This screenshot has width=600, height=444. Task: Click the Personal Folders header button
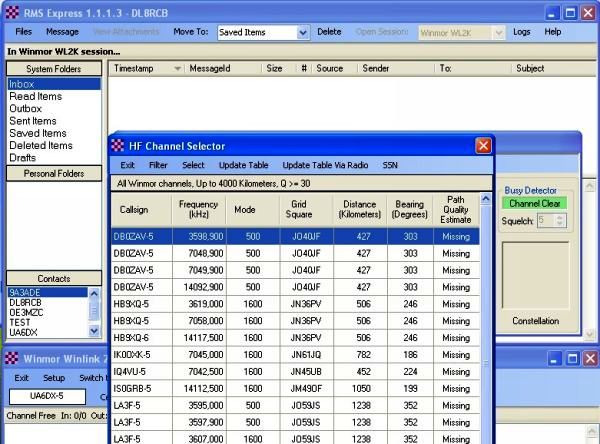coord(54,174)
